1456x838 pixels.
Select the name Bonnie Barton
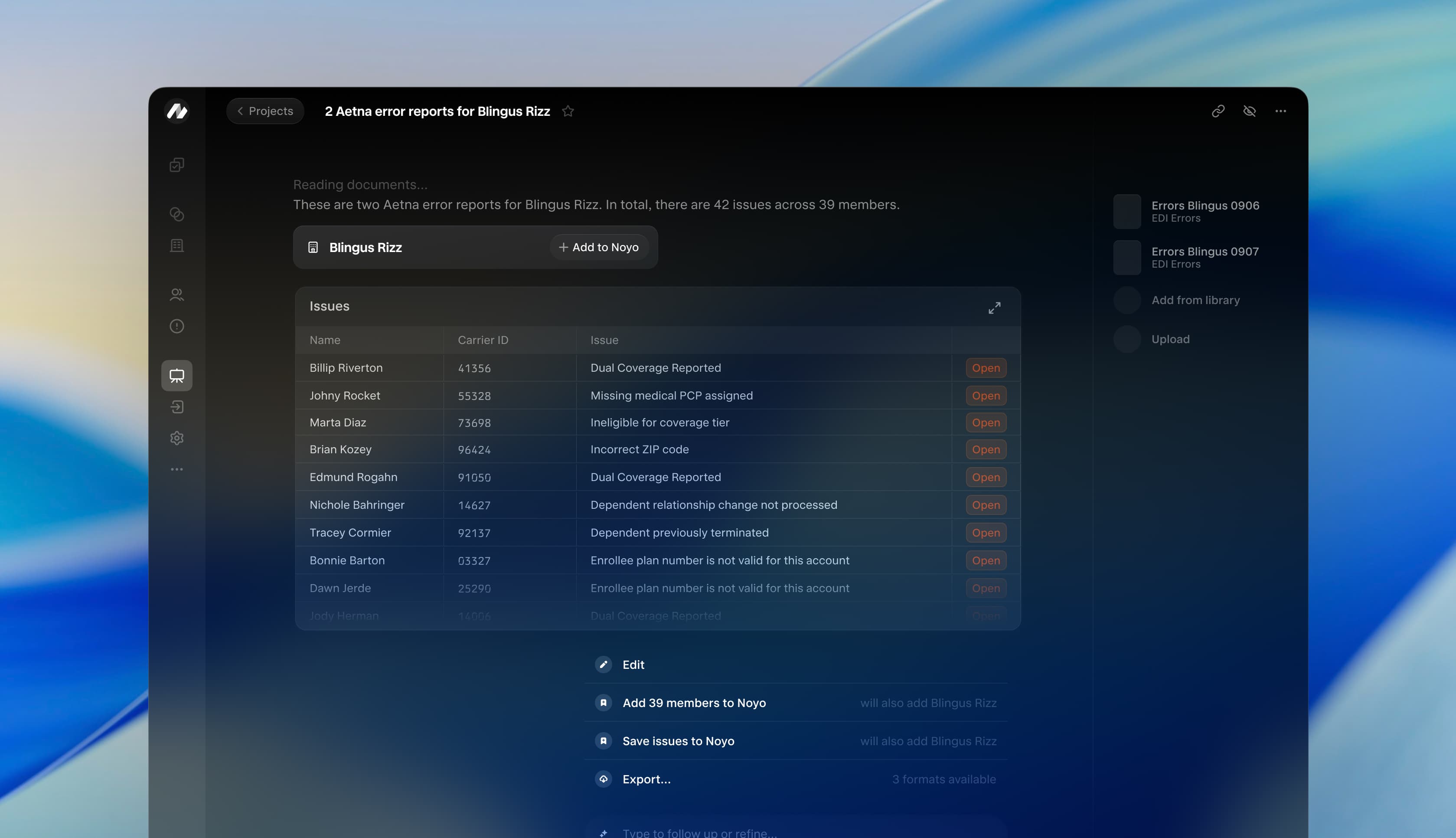347,560
